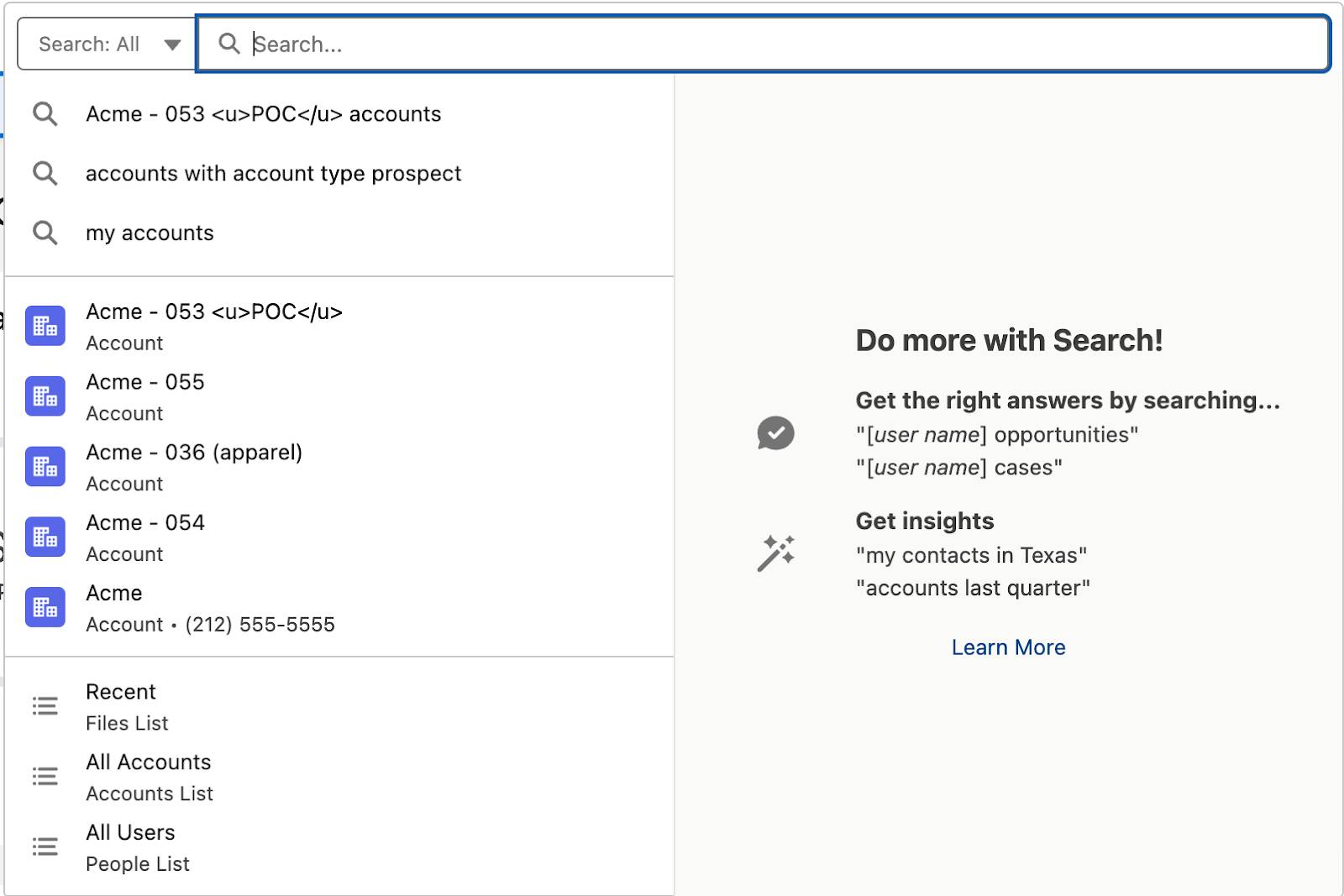Open All Accounts list view
Screen dimensions: 1344x896
[x=339, y=777]
